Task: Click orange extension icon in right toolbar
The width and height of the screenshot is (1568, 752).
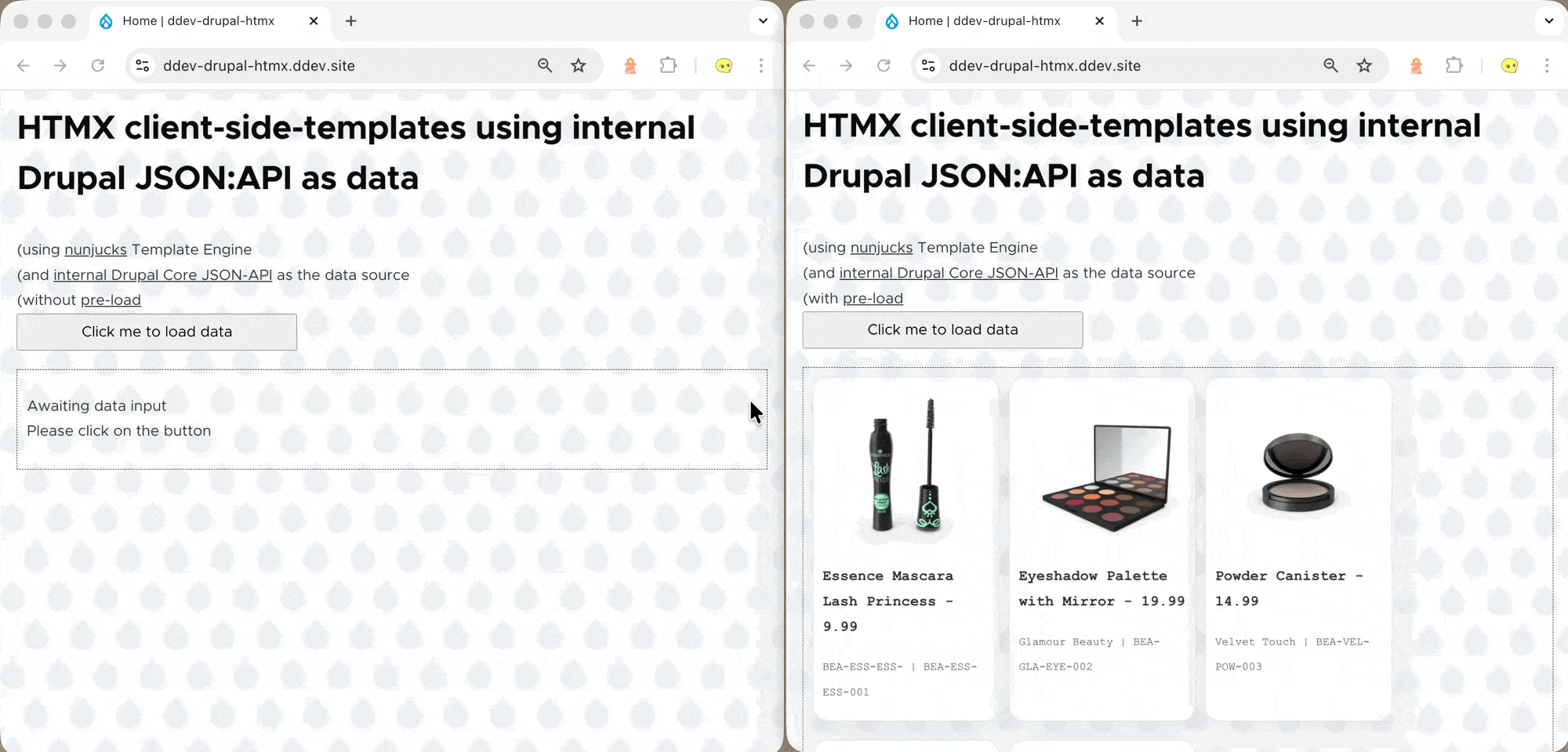Action: pyautogui.click(x=1416, y=66)
